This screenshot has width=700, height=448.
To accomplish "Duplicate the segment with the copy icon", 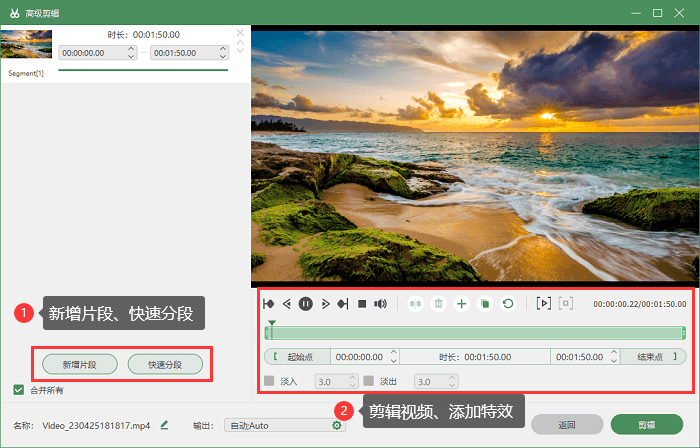I will pyautogui.click(x=485, y=304).
